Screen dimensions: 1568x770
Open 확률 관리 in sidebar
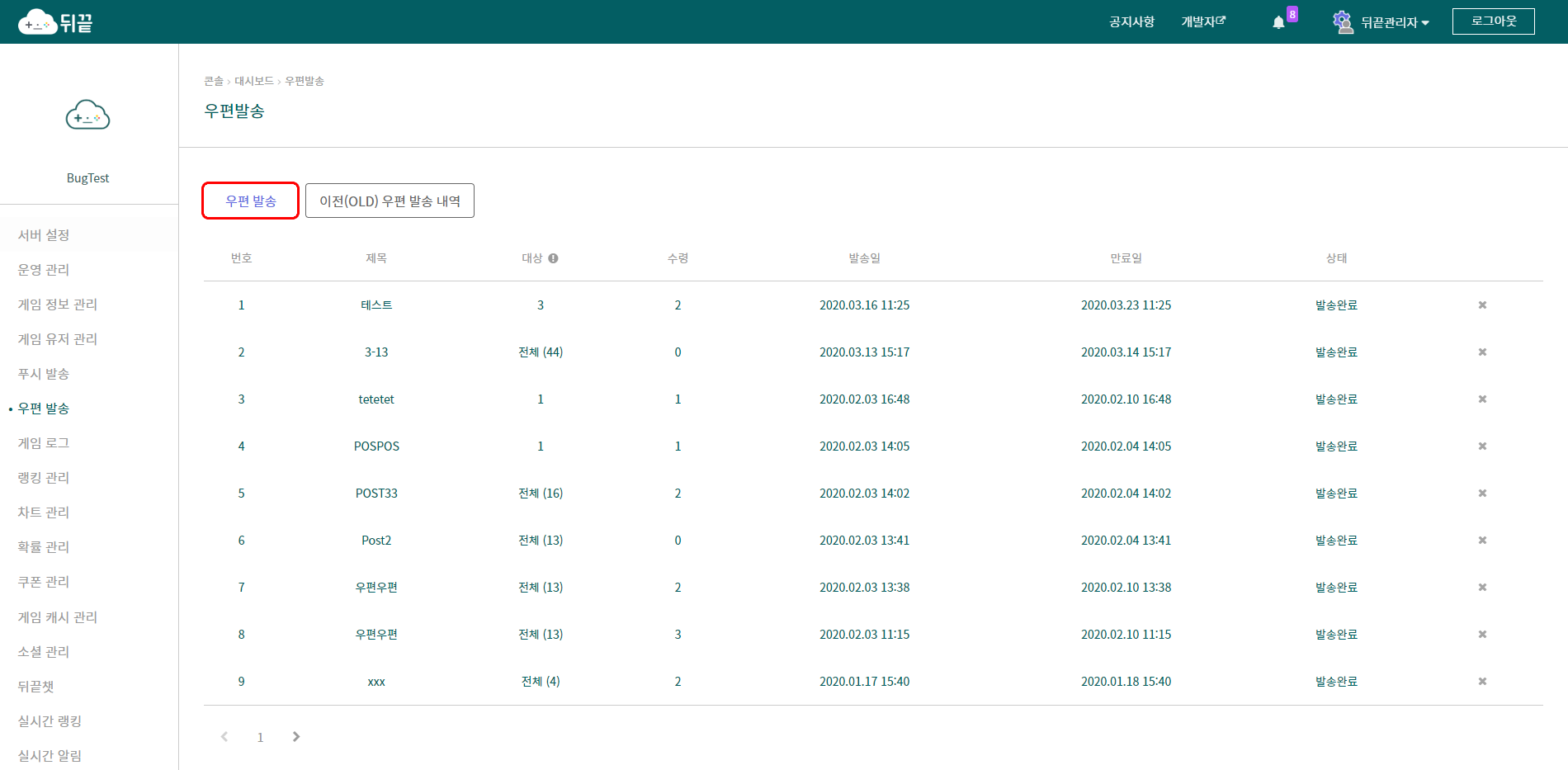pos(44,547)
